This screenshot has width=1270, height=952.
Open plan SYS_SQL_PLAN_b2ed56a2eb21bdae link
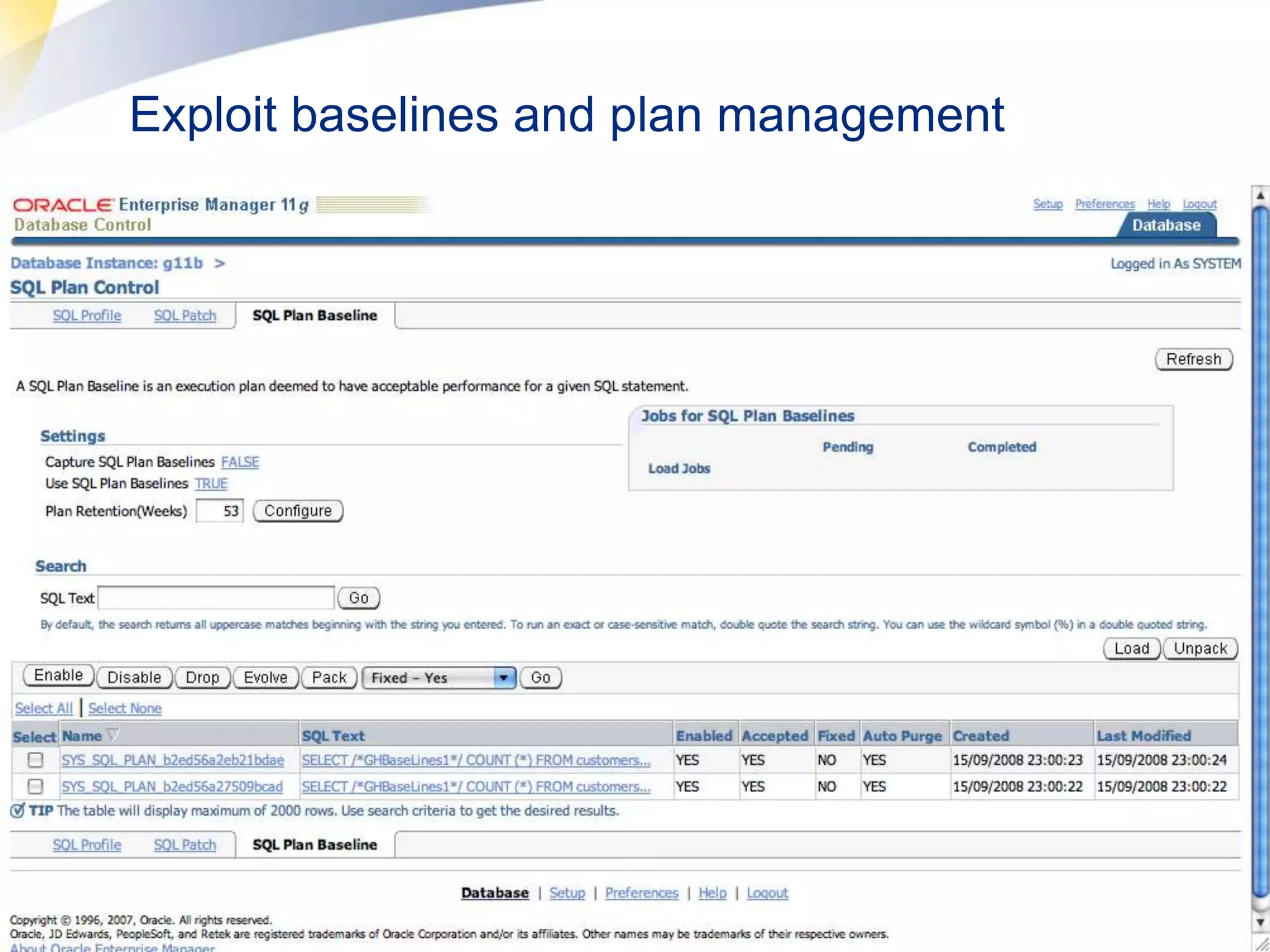(x=172, y=760)
